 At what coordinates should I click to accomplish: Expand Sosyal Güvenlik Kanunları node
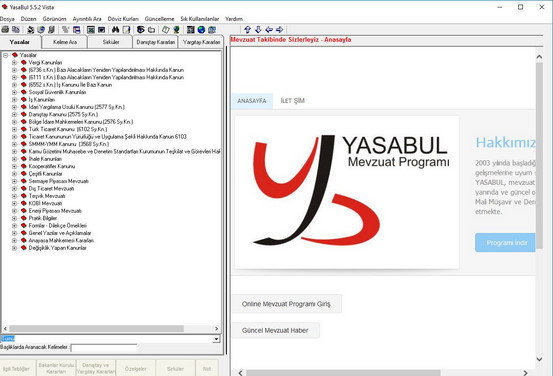coord(14,92)
